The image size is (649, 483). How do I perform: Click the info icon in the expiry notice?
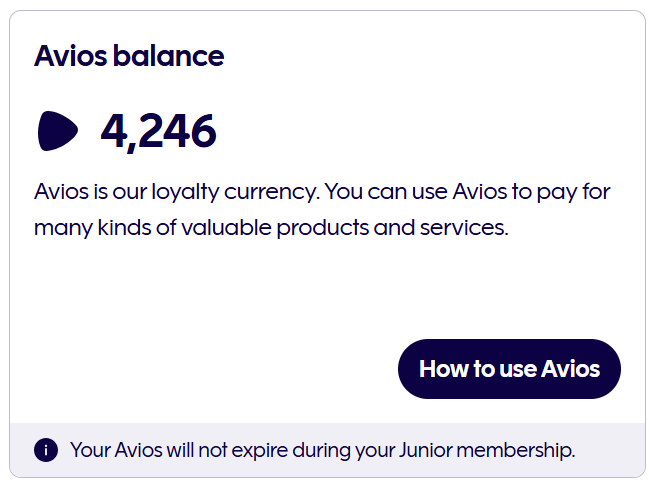pos(46,450)
